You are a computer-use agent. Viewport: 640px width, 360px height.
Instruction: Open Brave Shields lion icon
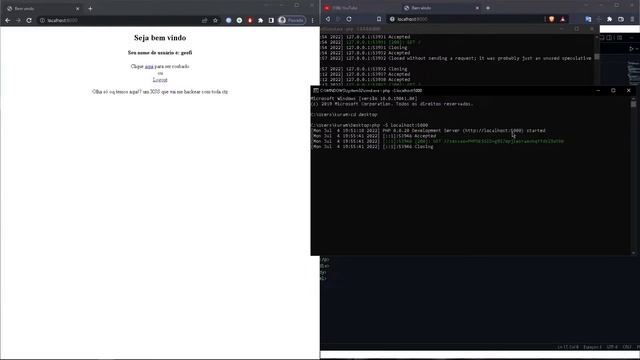pyautogui.click(x=551, y=19)
